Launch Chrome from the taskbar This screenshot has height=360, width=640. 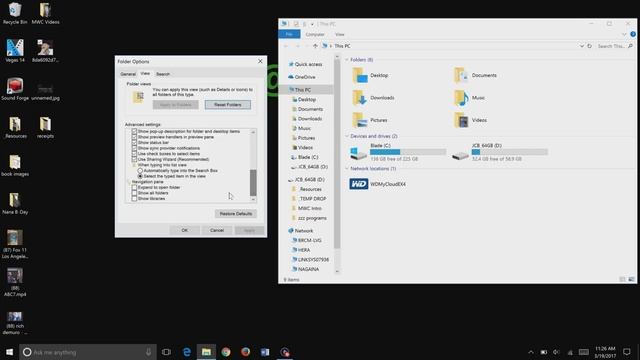click(x=226, y=352)
